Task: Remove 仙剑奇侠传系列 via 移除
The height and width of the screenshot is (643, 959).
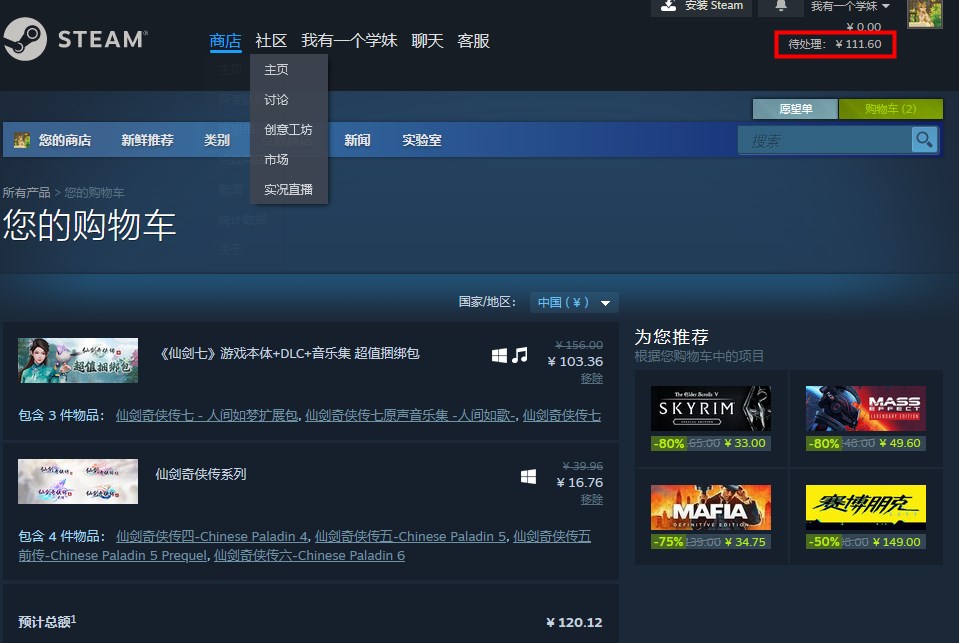Action: point(591,499)
